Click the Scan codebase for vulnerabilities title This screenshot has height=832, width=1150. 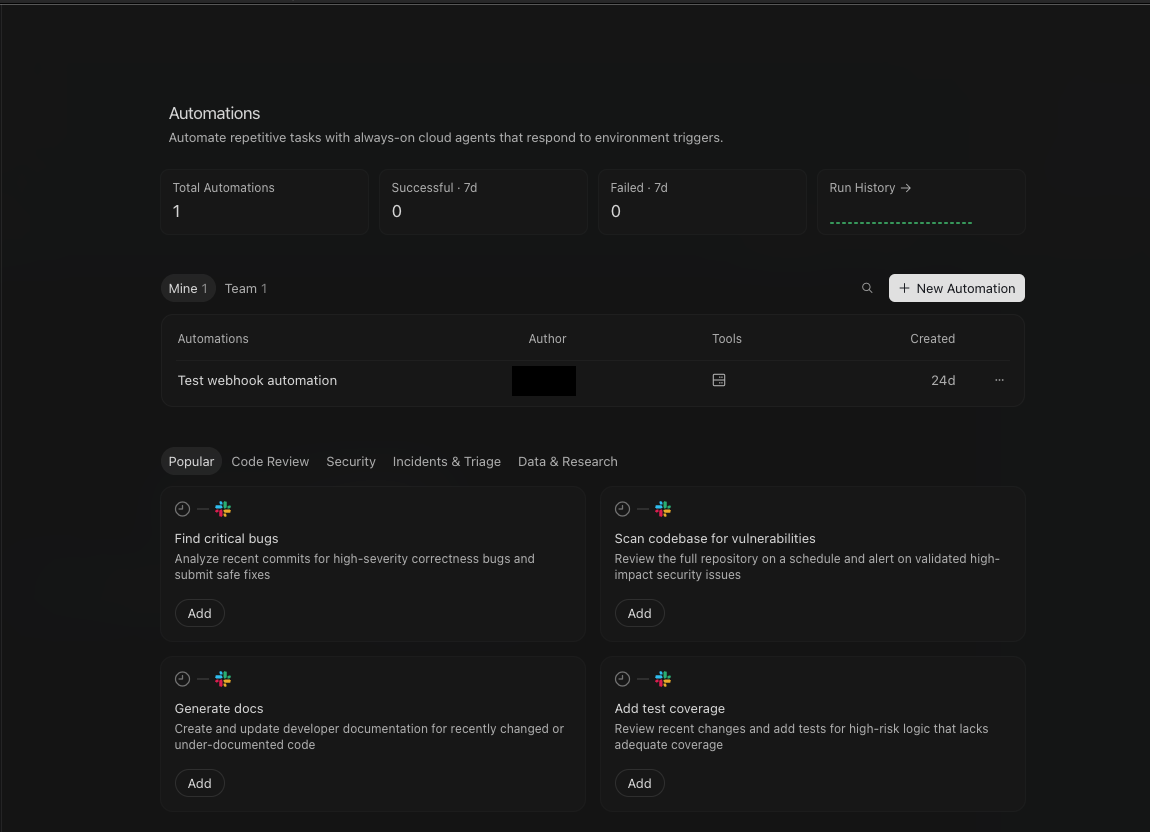click(x=715, y=539)
